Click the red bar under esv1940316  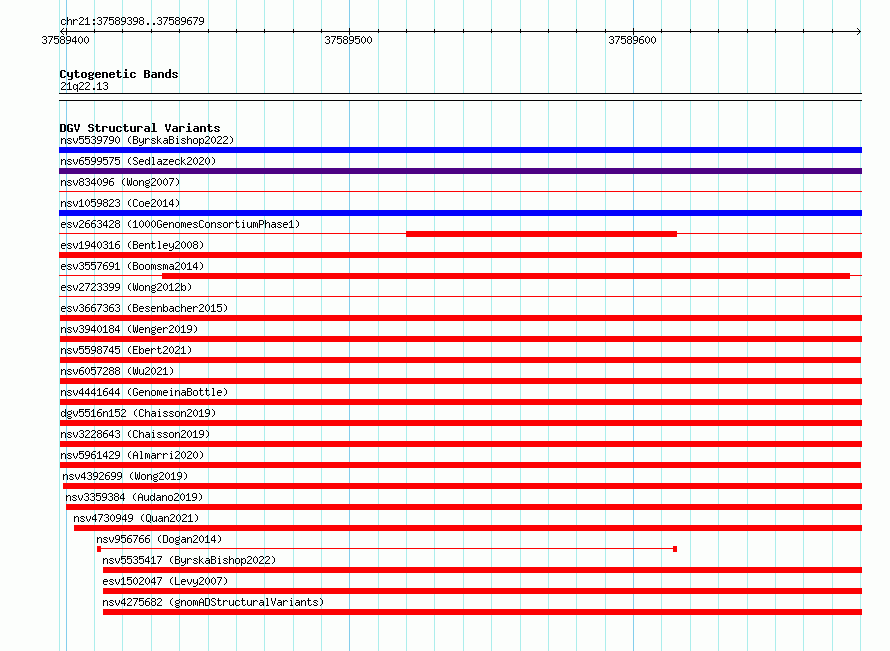(x=460, y=255)
